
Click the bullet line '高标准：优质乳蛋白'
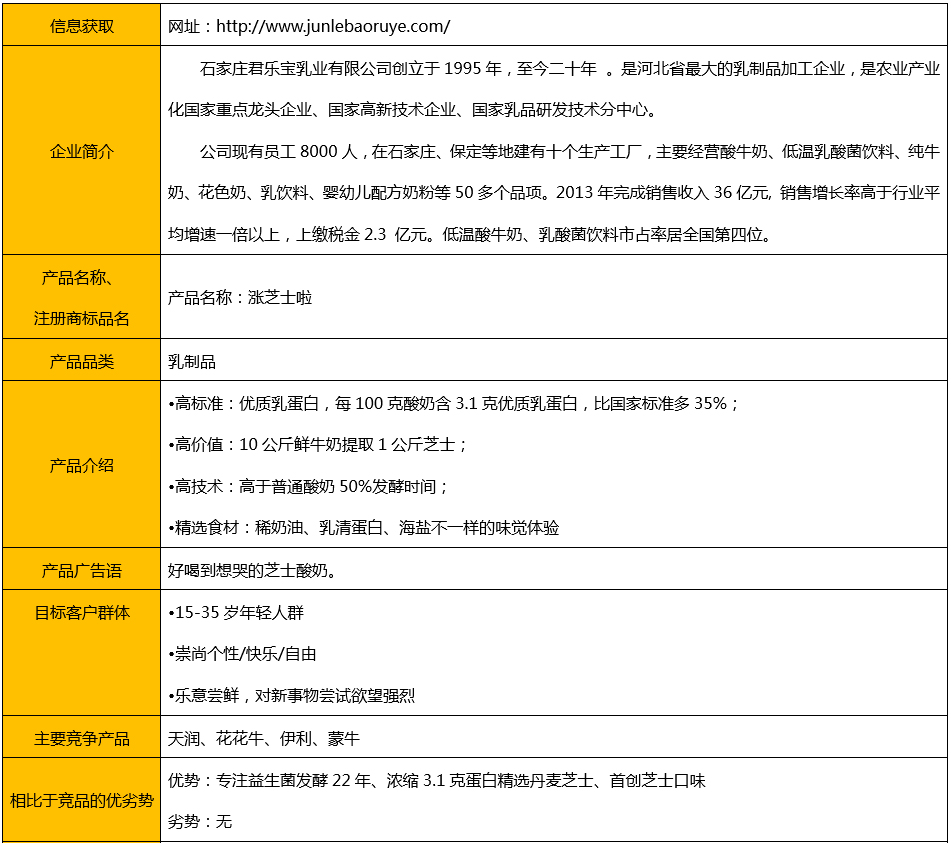[453, 403]
